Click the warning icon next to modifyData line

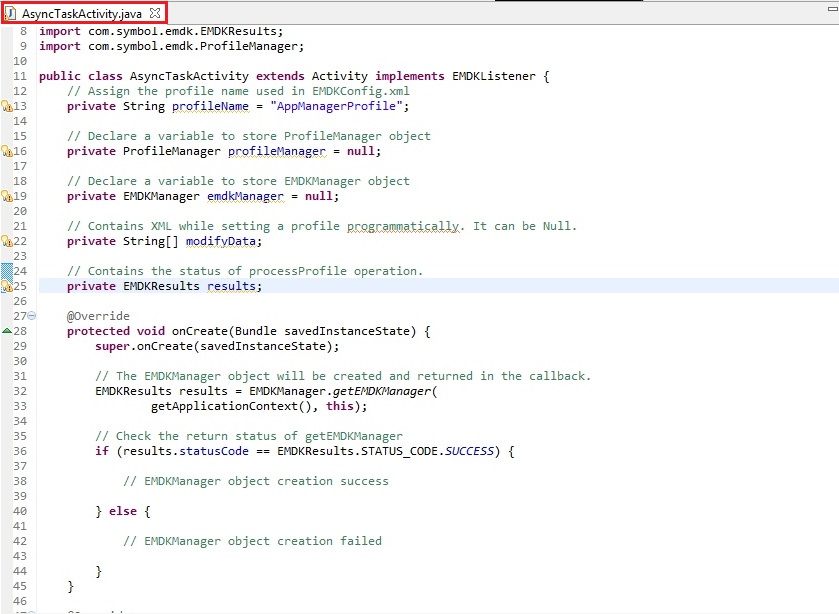[x=6, y=241]
